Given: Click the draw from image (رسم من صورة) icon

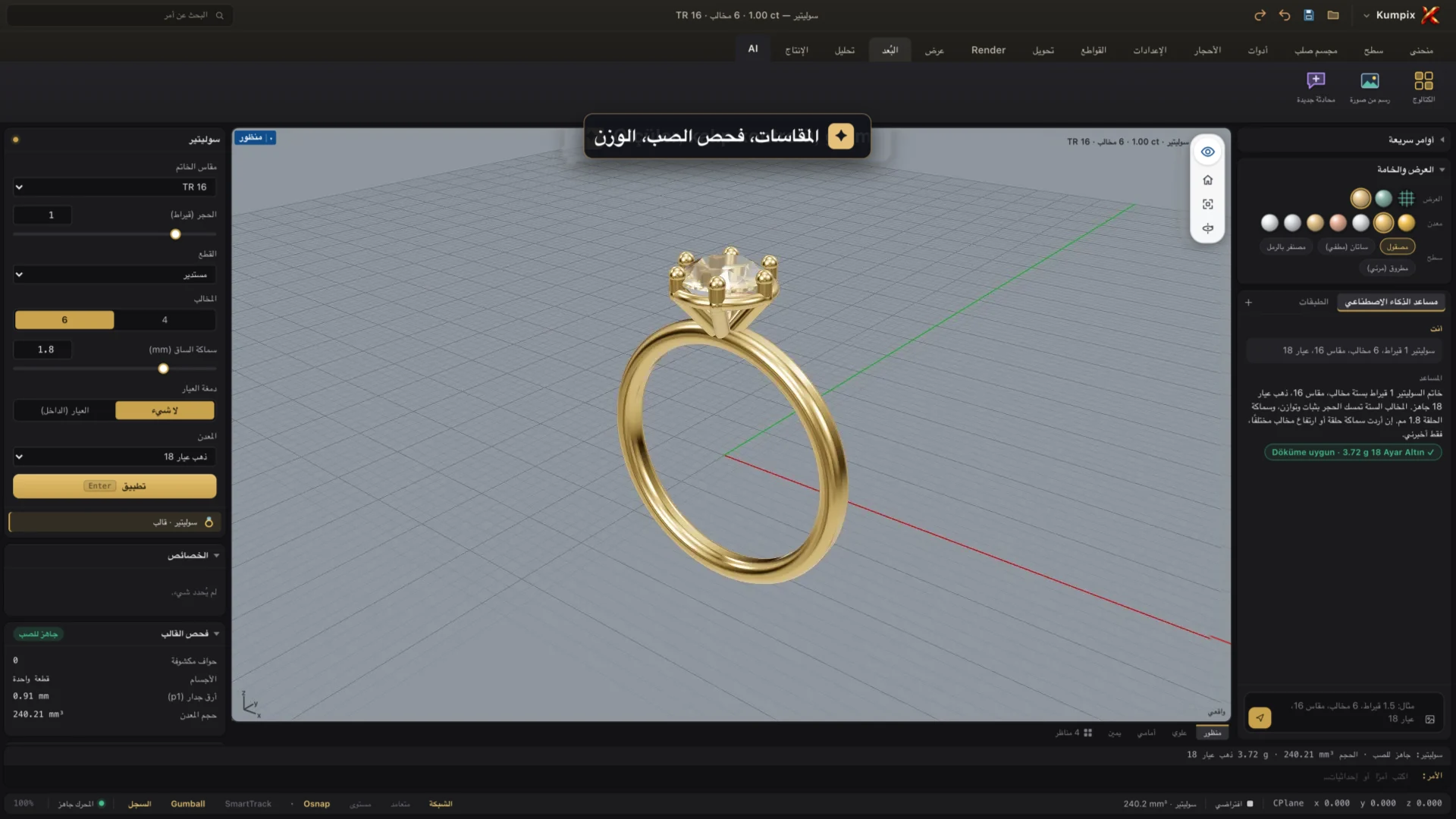Looking at the screenshot, I should (1370, 86).
